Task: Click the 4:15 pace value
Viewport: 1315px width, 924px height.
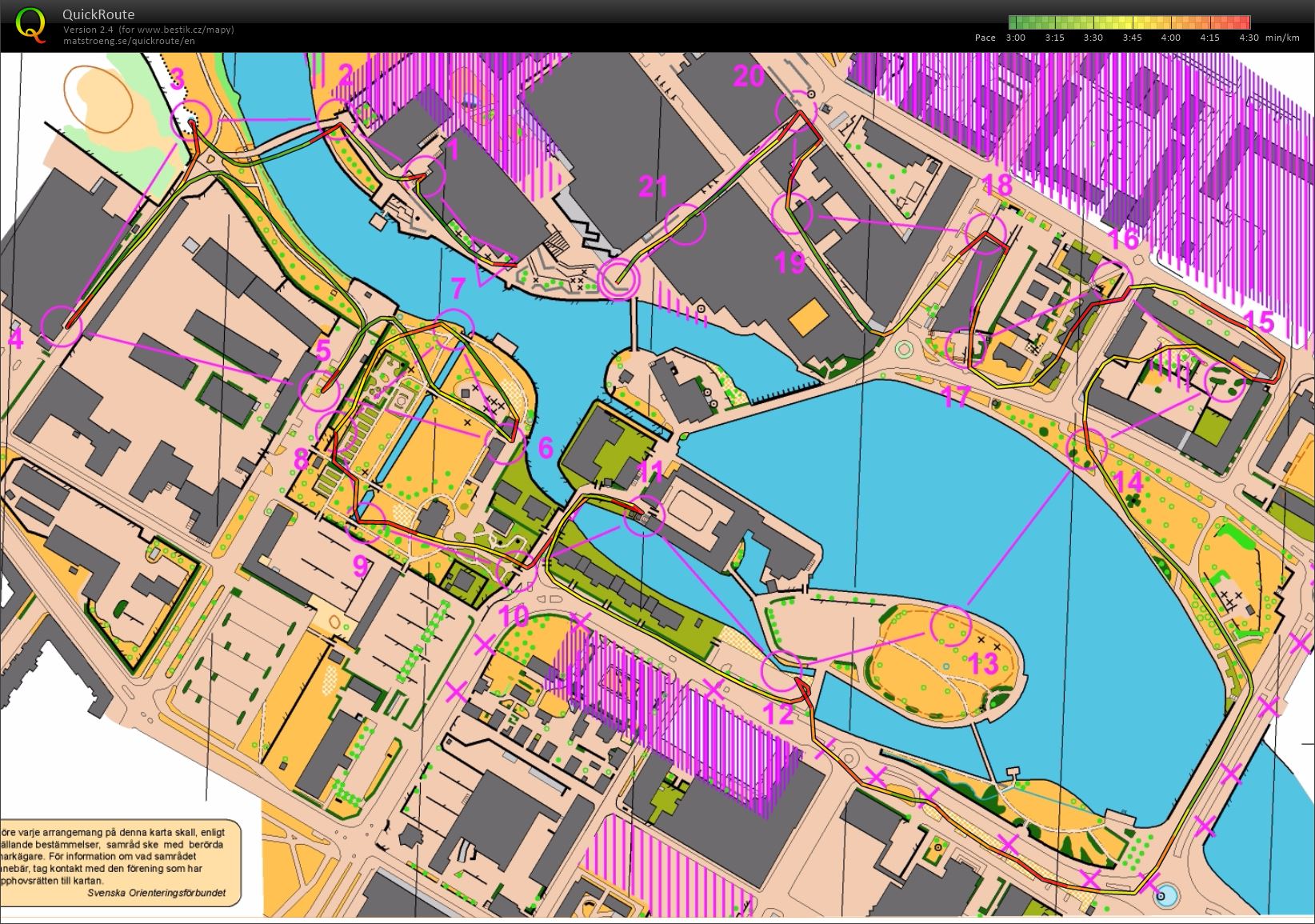Action: click(x=1209, y=38)
